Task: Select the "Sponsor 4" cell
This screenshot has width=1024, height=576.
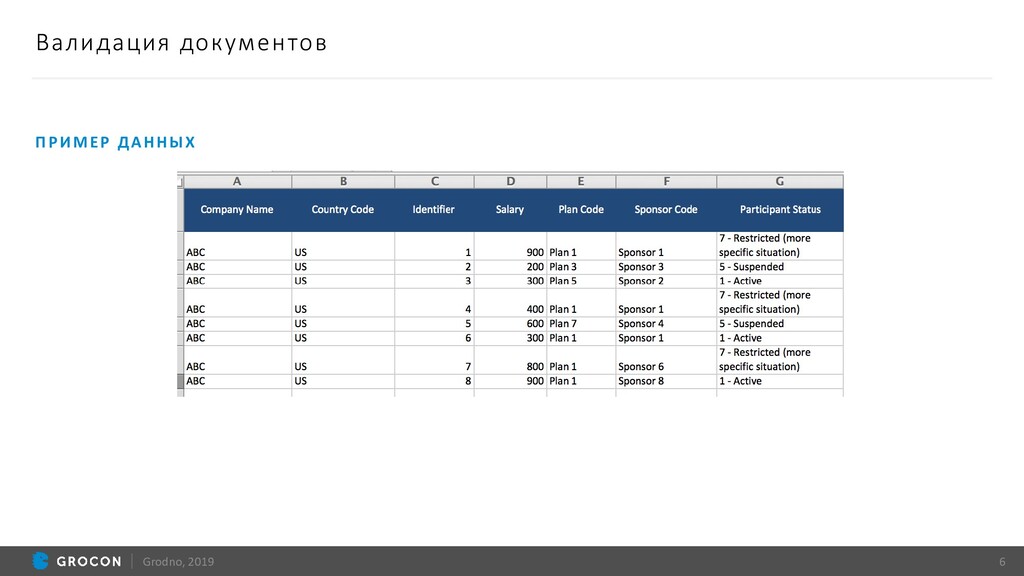Action: click(x=666, y=324)
